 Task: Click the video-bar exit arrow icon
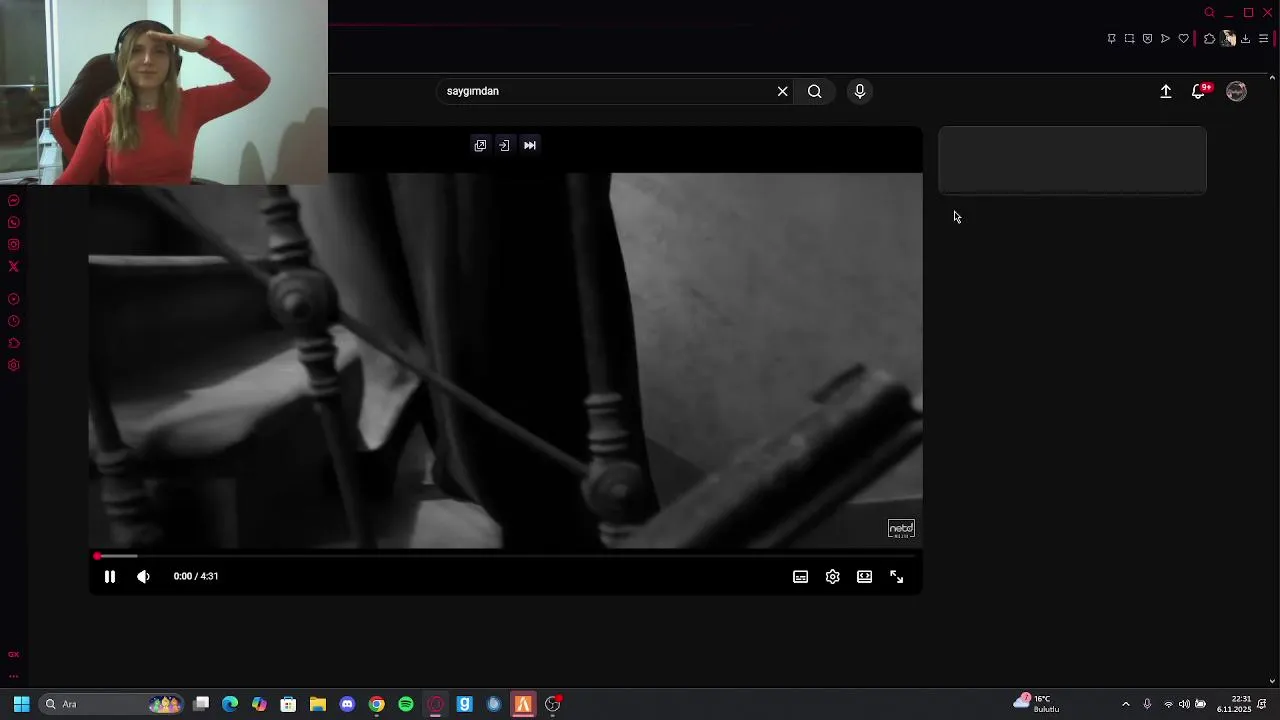(504, 145)
